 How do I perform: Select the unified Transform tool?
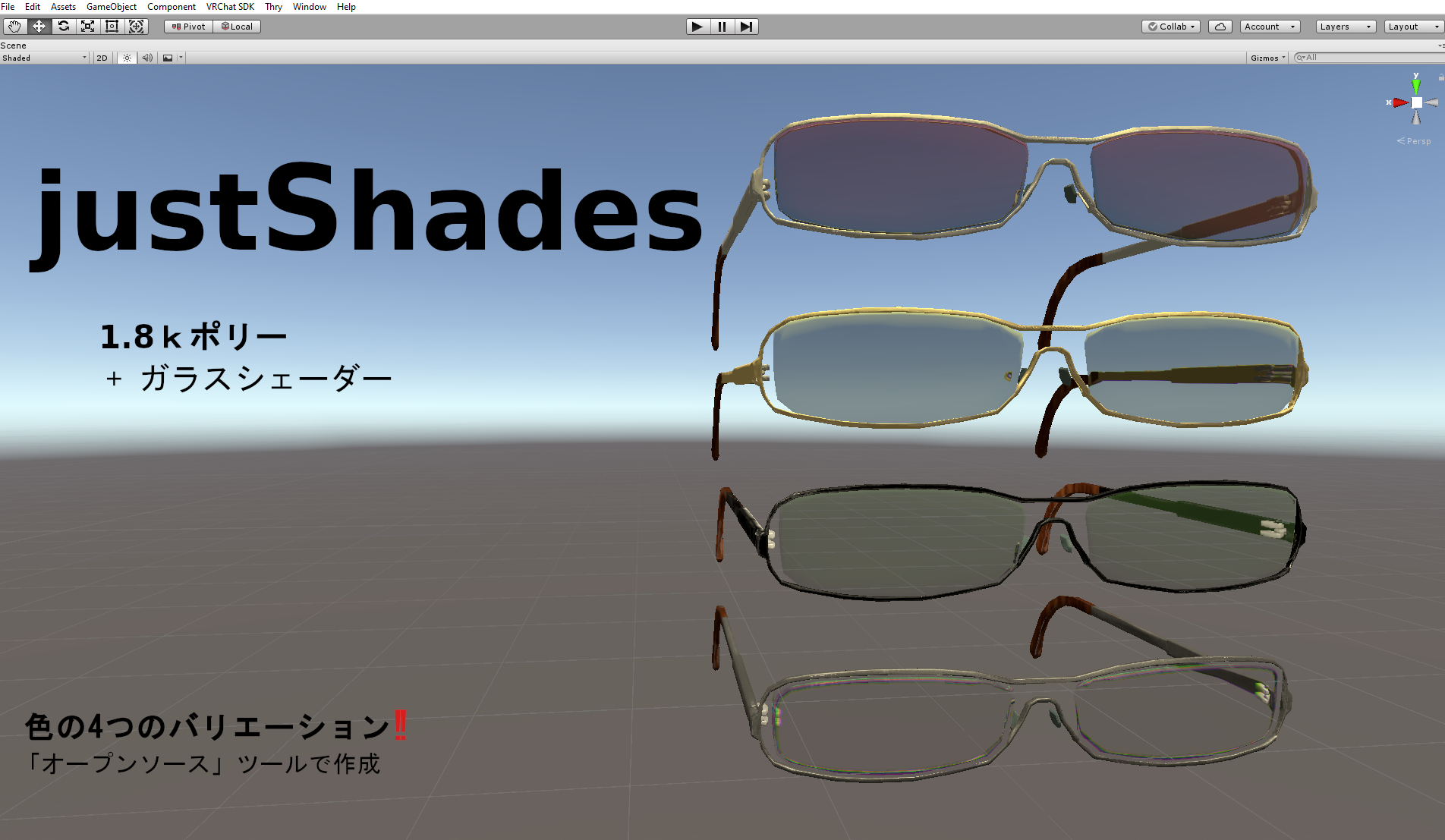(x=137, y=26)
